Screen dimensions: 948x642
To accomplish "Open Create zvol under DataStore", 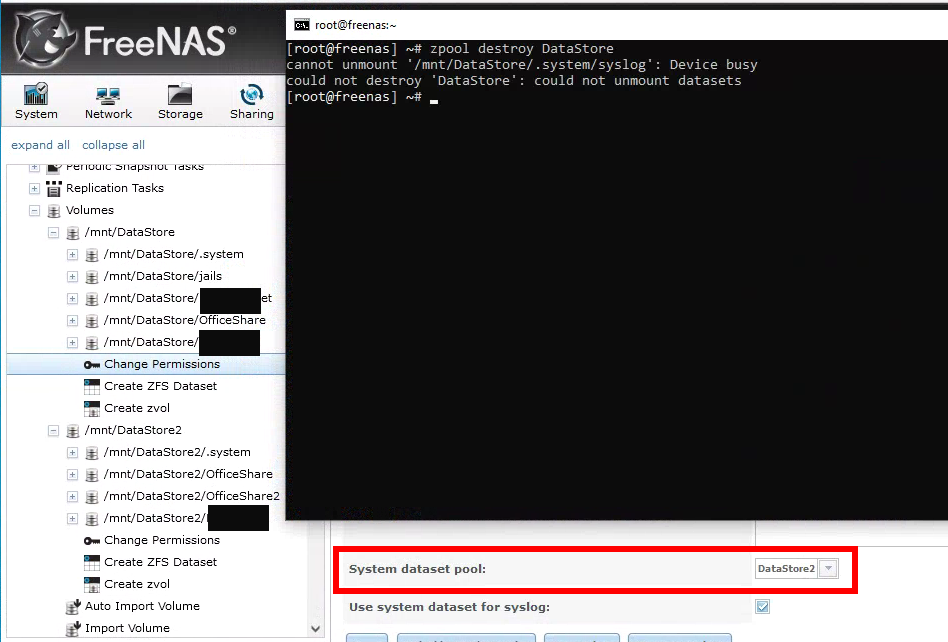I will (x=137, y=408).
